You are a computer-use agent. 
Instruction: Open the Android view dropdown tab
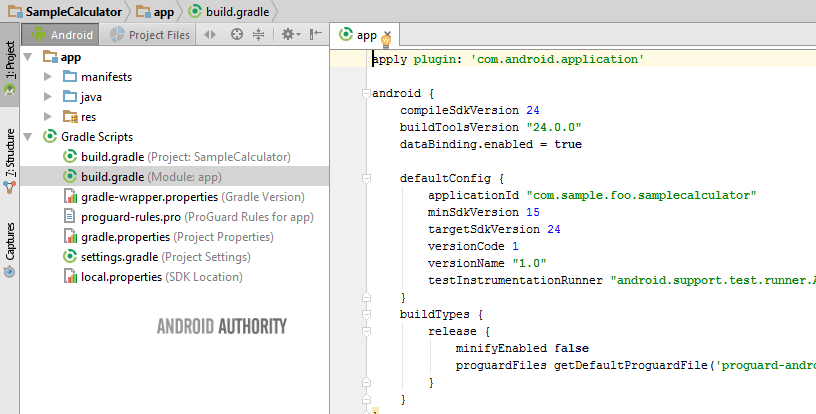click(61, 35)
